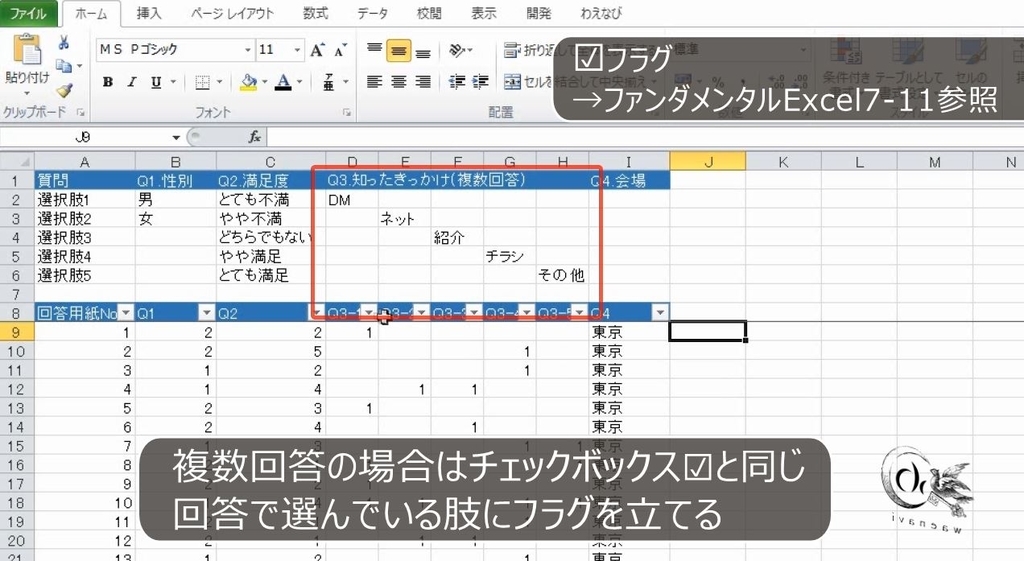The image size is (1024, 561).
Task: Click the Format Painter brush icon
Action: tap(63, 90)
